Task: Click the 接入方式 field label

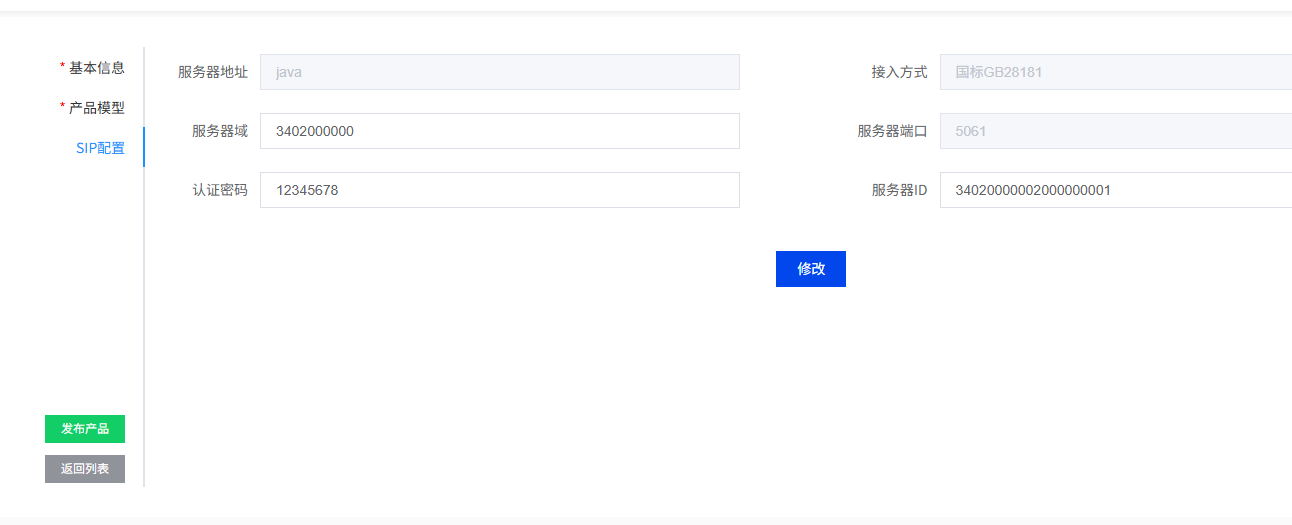Action: pyautogui.click(x=899, y=72)
